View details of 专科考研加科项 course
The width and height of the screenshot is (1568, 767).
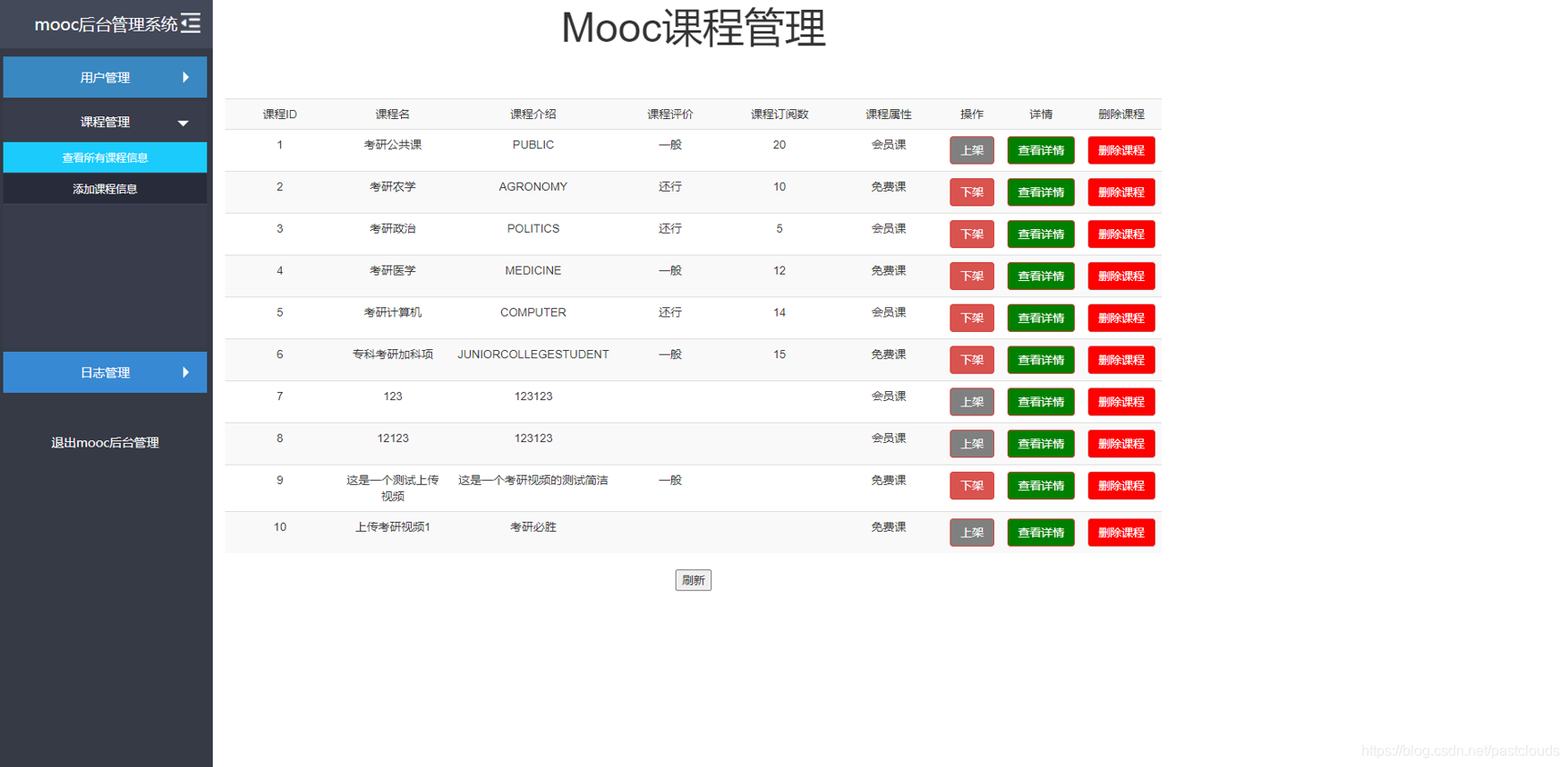(x=1041, y=360)
